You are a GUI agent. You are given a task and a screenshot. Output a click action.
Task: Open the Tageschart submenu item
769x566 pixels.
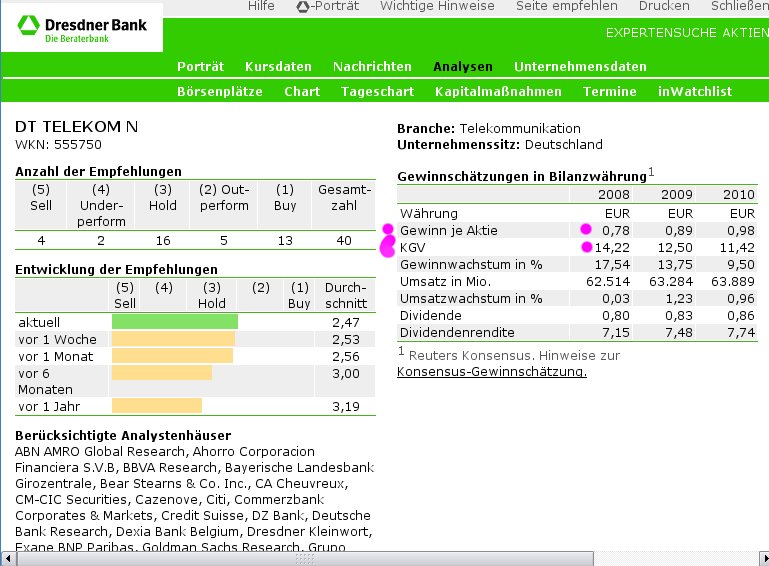click(378, 92)
